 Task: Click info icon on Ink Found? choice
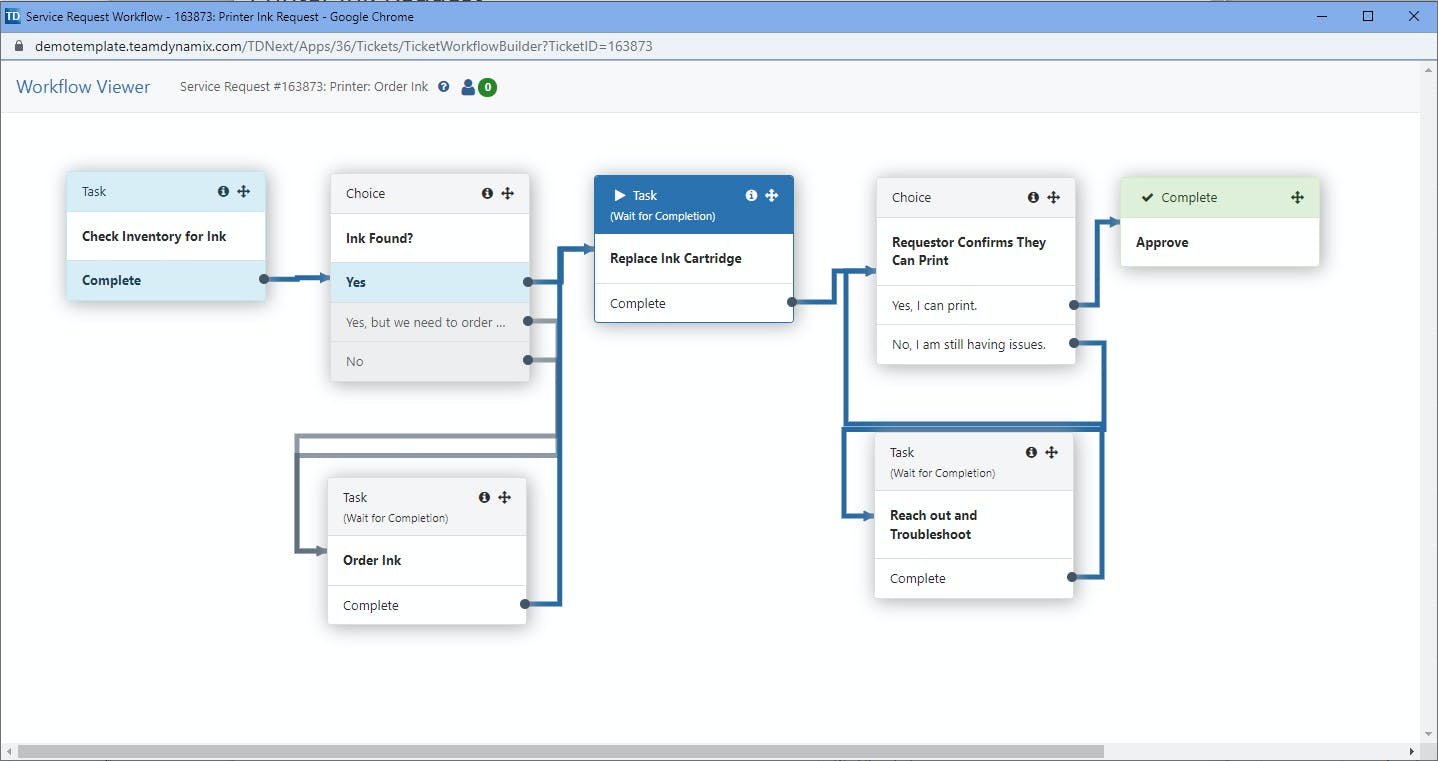click(x=487, y=193)
